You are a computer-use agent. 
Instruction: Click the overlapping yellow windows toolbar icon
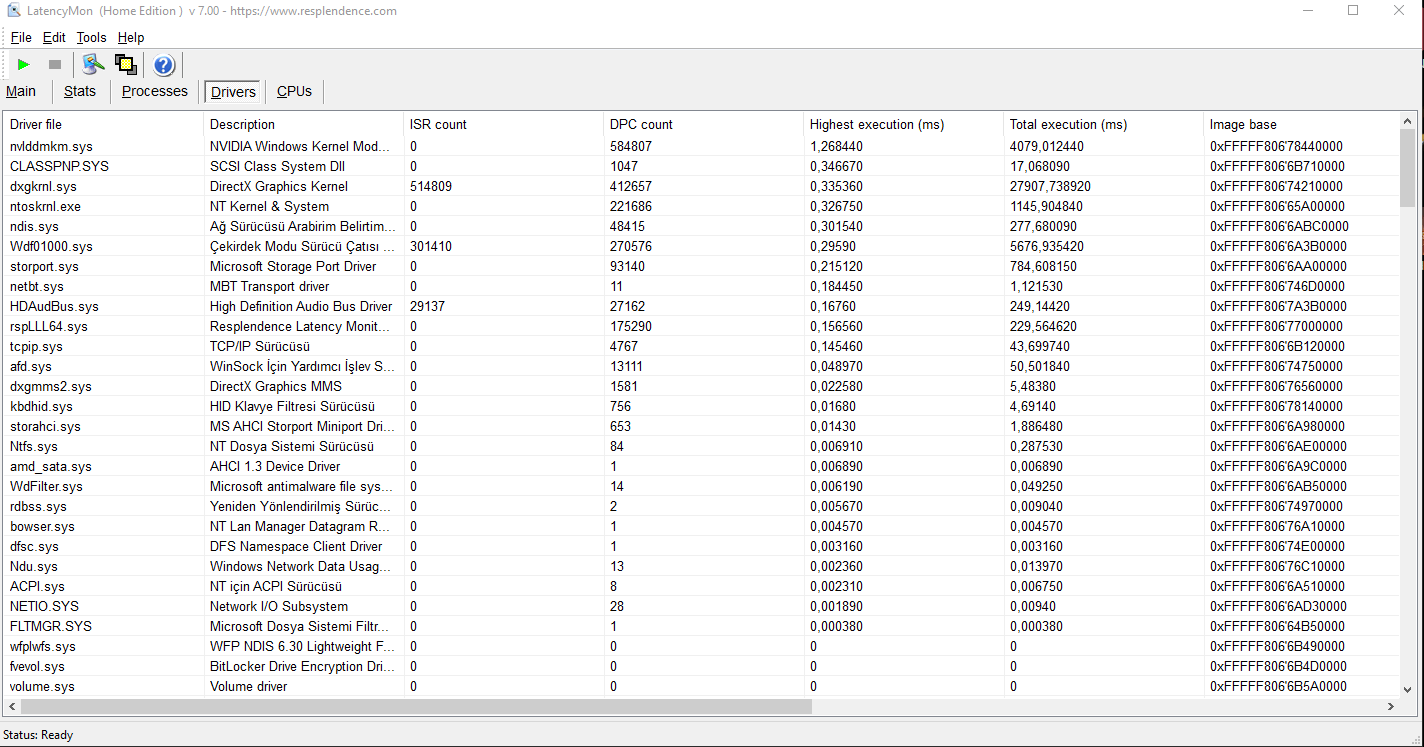click(126, 65)
